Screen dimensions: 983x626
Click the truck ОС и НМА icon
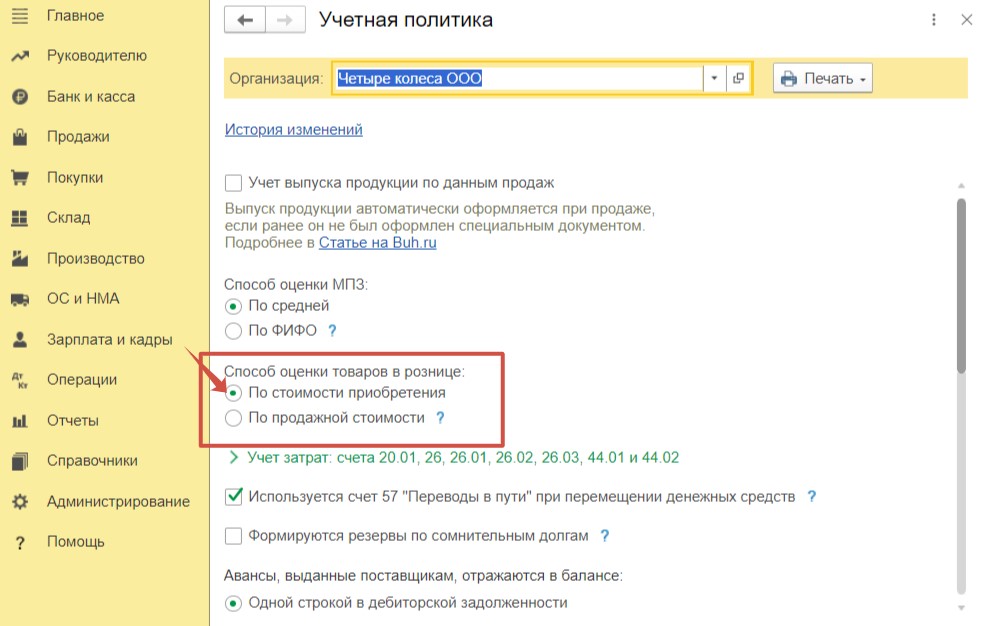20,300
